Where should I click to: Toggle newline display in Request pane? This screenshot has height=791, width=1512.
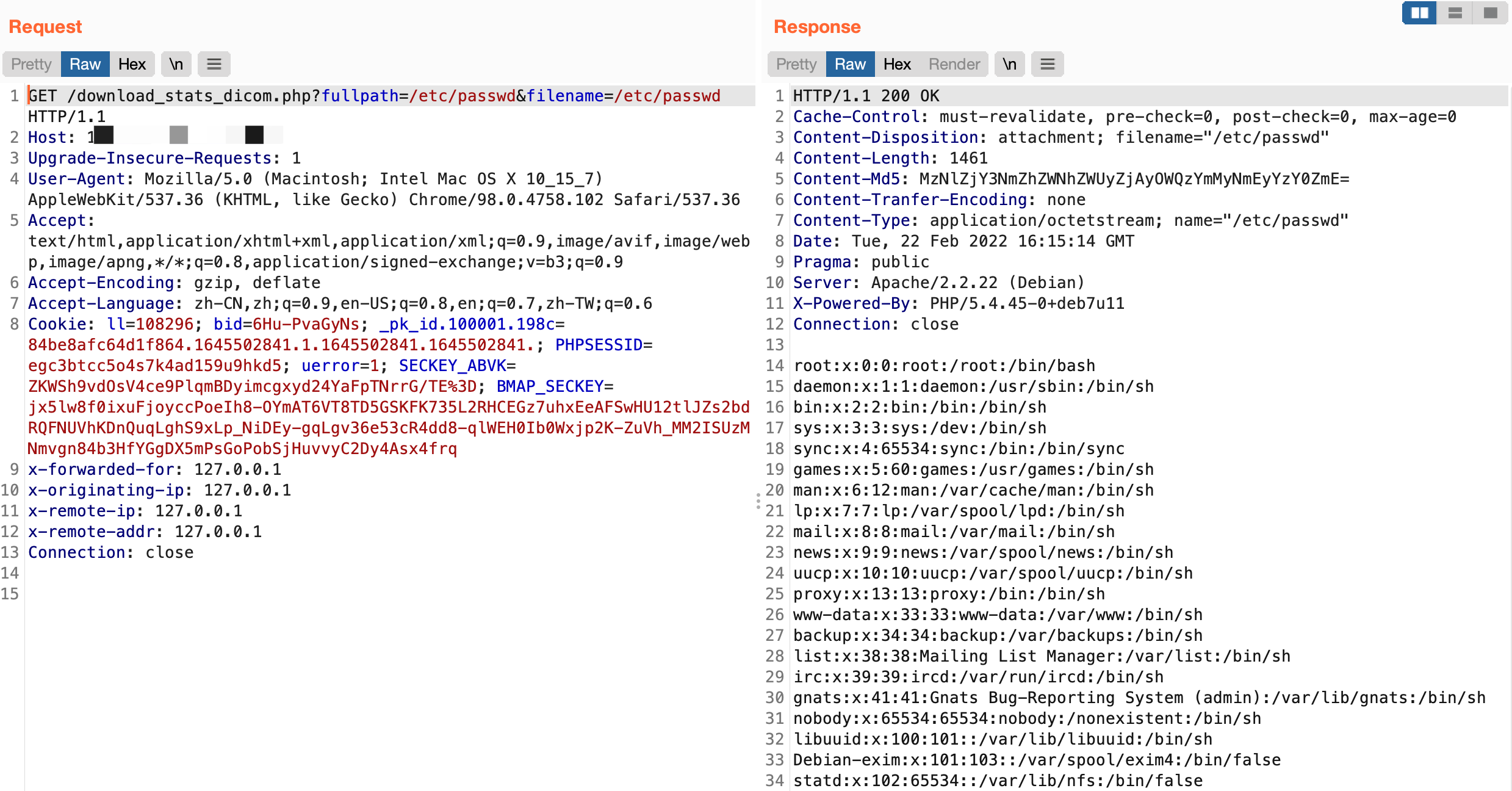click(176, 64)
